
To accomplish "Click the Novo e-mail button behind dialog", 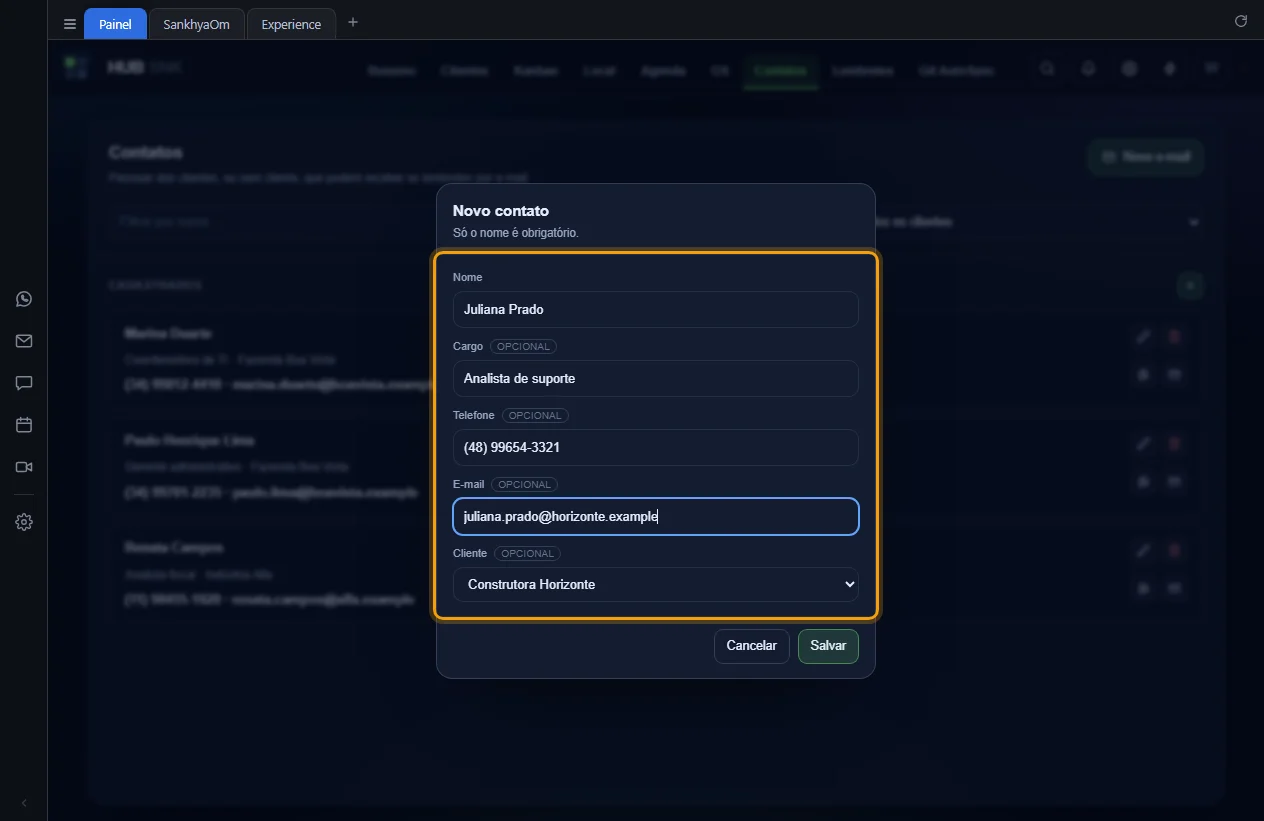I will point(1145,157).
